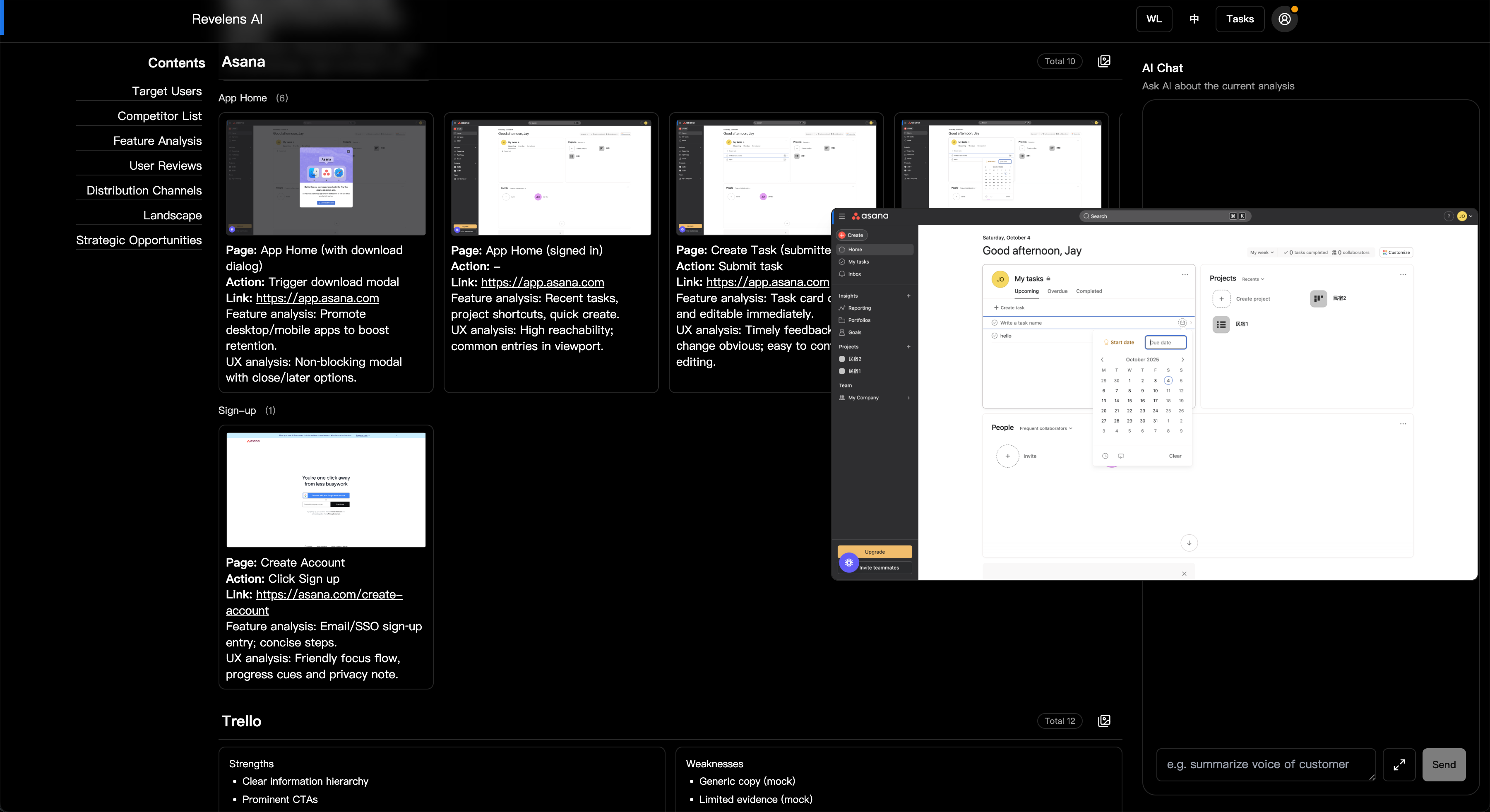The height and width of the screenshot is (812, 1490).
Task: Toggle the checkbox on the empty task row
Action: click(x=995, y=323)
